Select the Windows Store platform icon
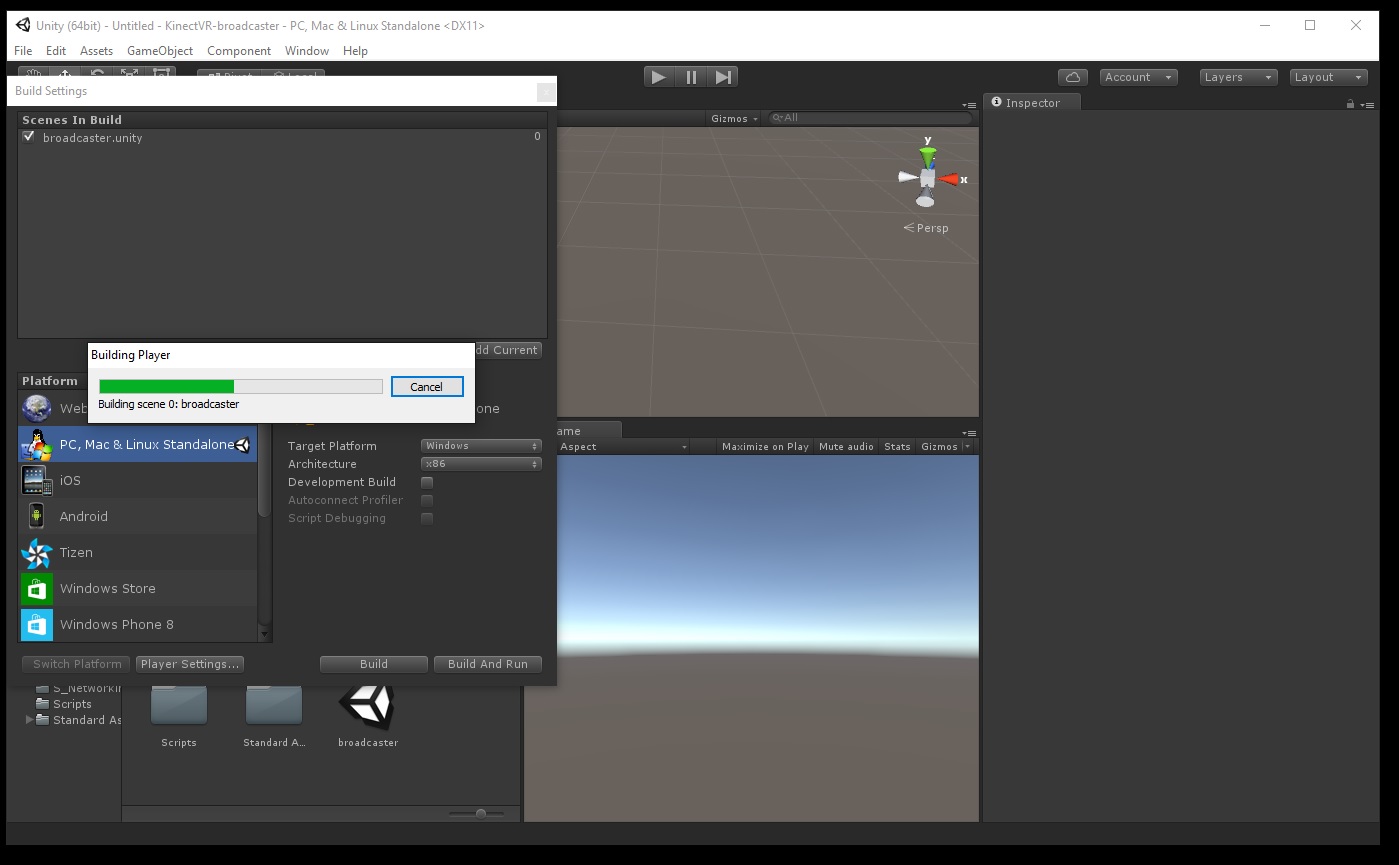The height and width of the screenshot is (865, 1399). coord(37,589)
